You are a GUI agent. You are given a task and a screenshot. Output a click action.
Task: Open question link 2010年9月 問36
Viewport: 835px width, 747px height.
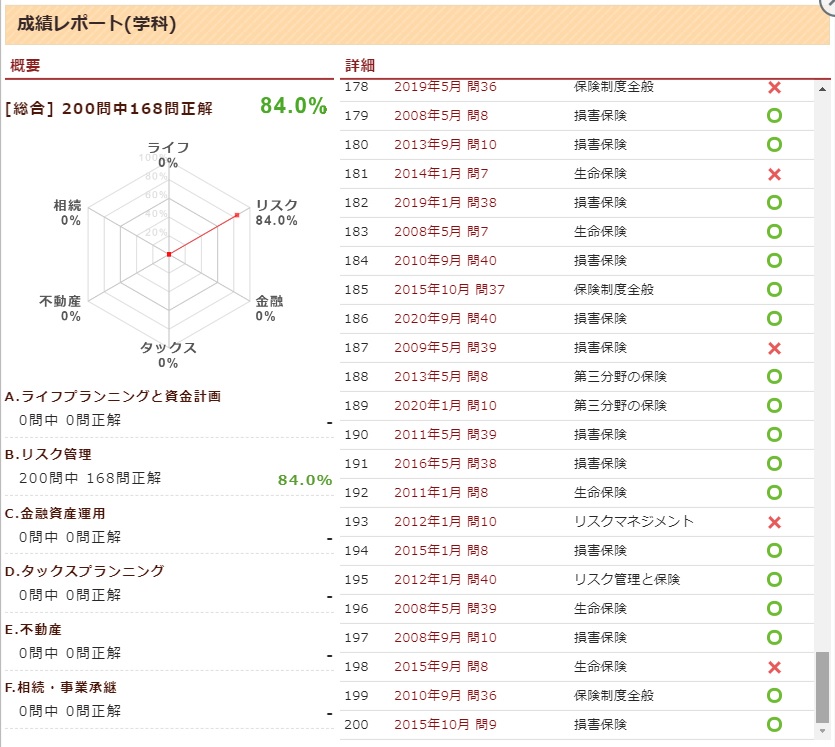(445, 696)
